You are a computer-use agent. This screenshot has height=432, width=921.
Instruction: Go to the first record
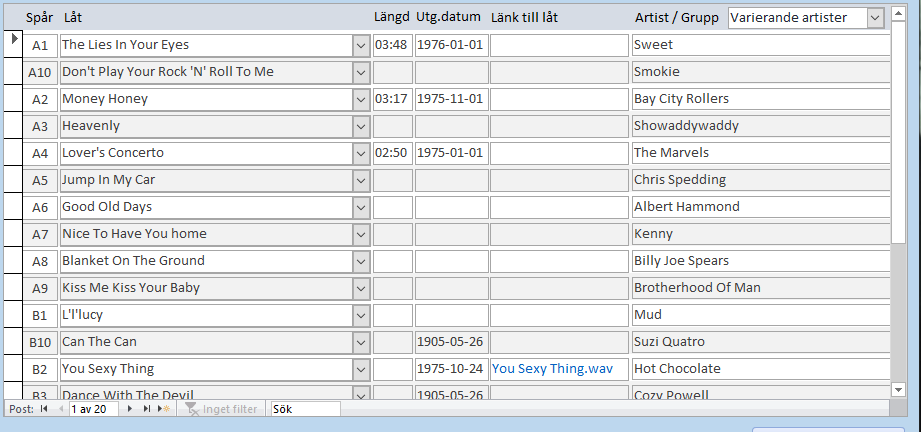pyautogui.click(x=43, y=409)
